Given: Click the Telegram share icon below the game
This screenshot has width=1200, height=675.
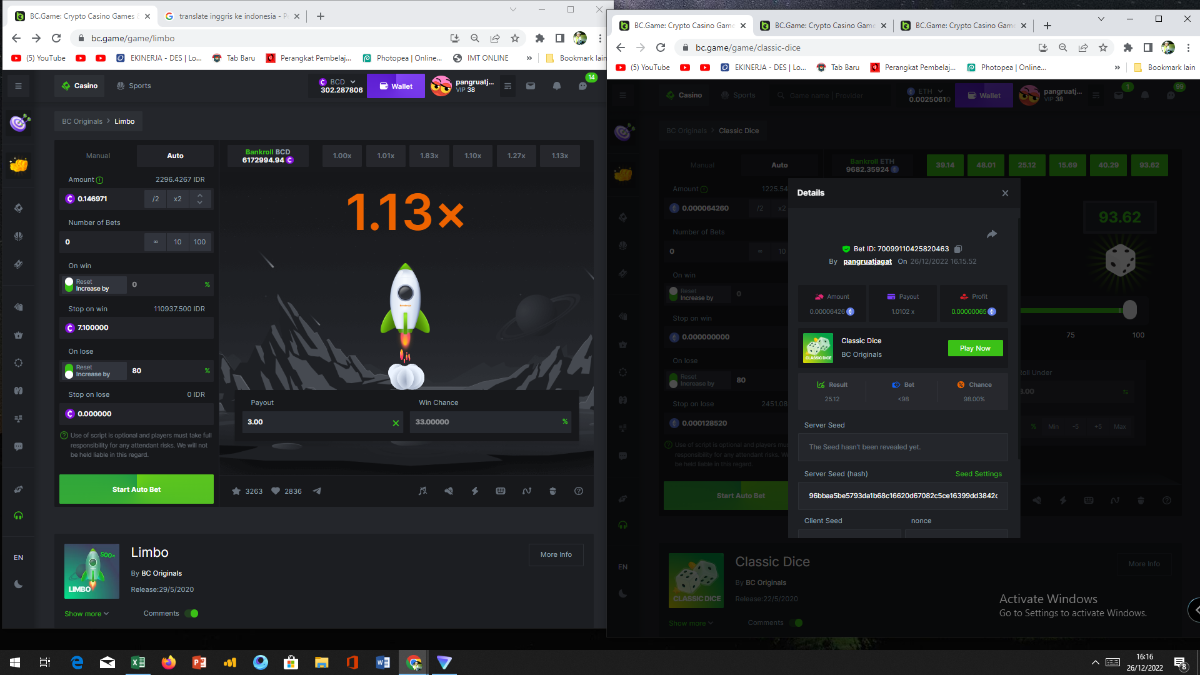Looking at the screenshot, I should click(318, 491).
